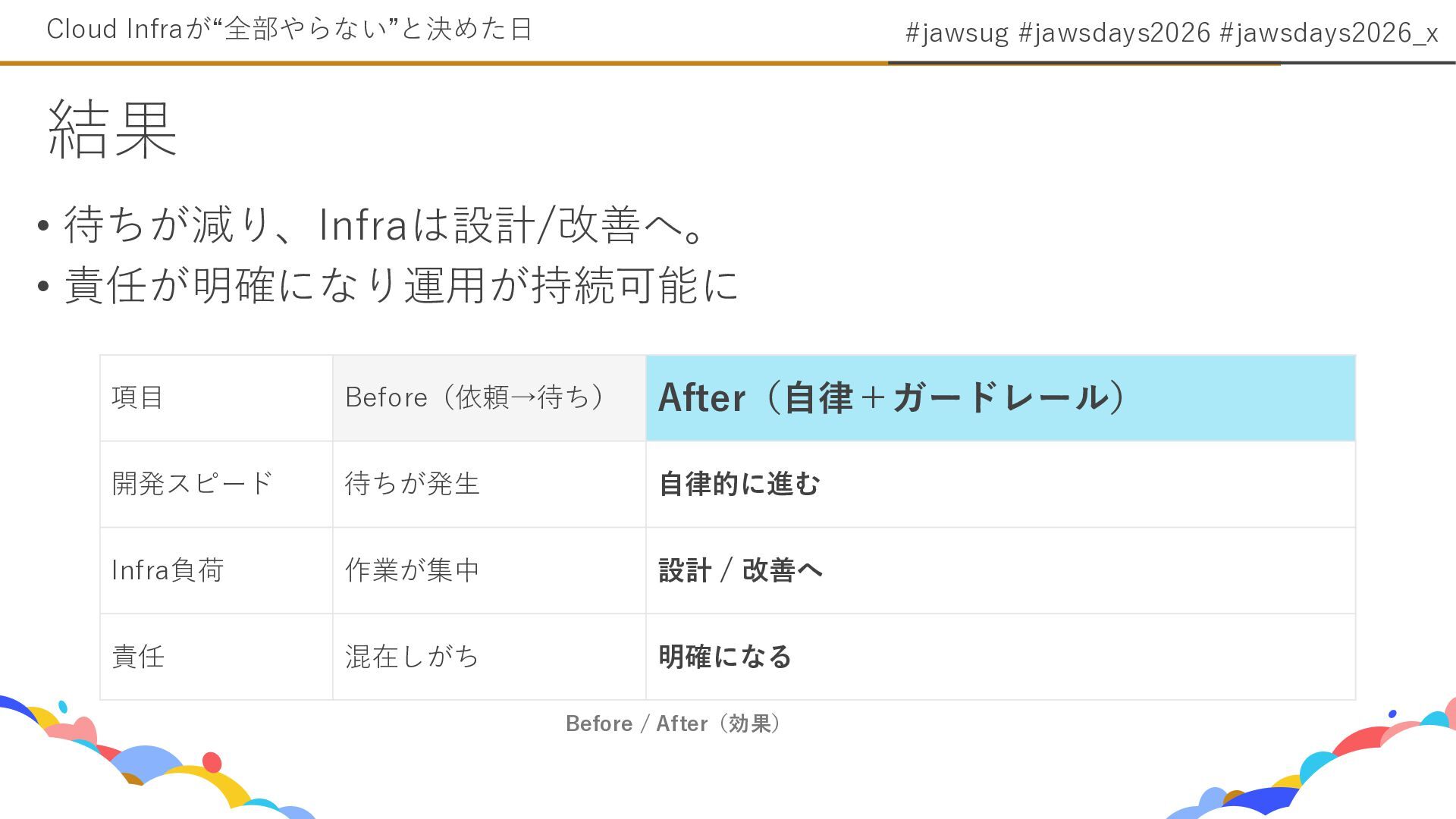Select the 項目 table header cell
Screen dimensions: 1456x819
pyautogui.click(x=138, y=397)
